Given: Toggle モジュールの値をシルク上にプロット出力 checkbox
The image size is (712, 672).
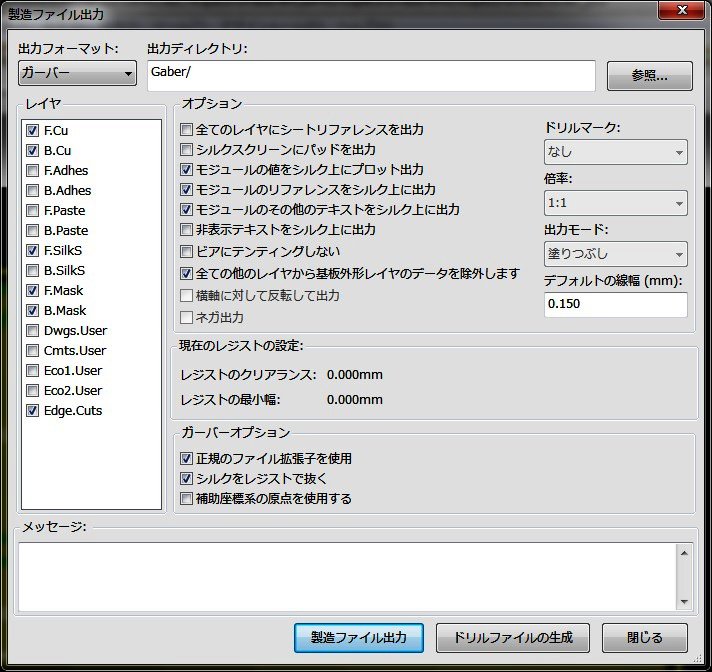Looking at the screenshot, I should (x=186, y=170).
